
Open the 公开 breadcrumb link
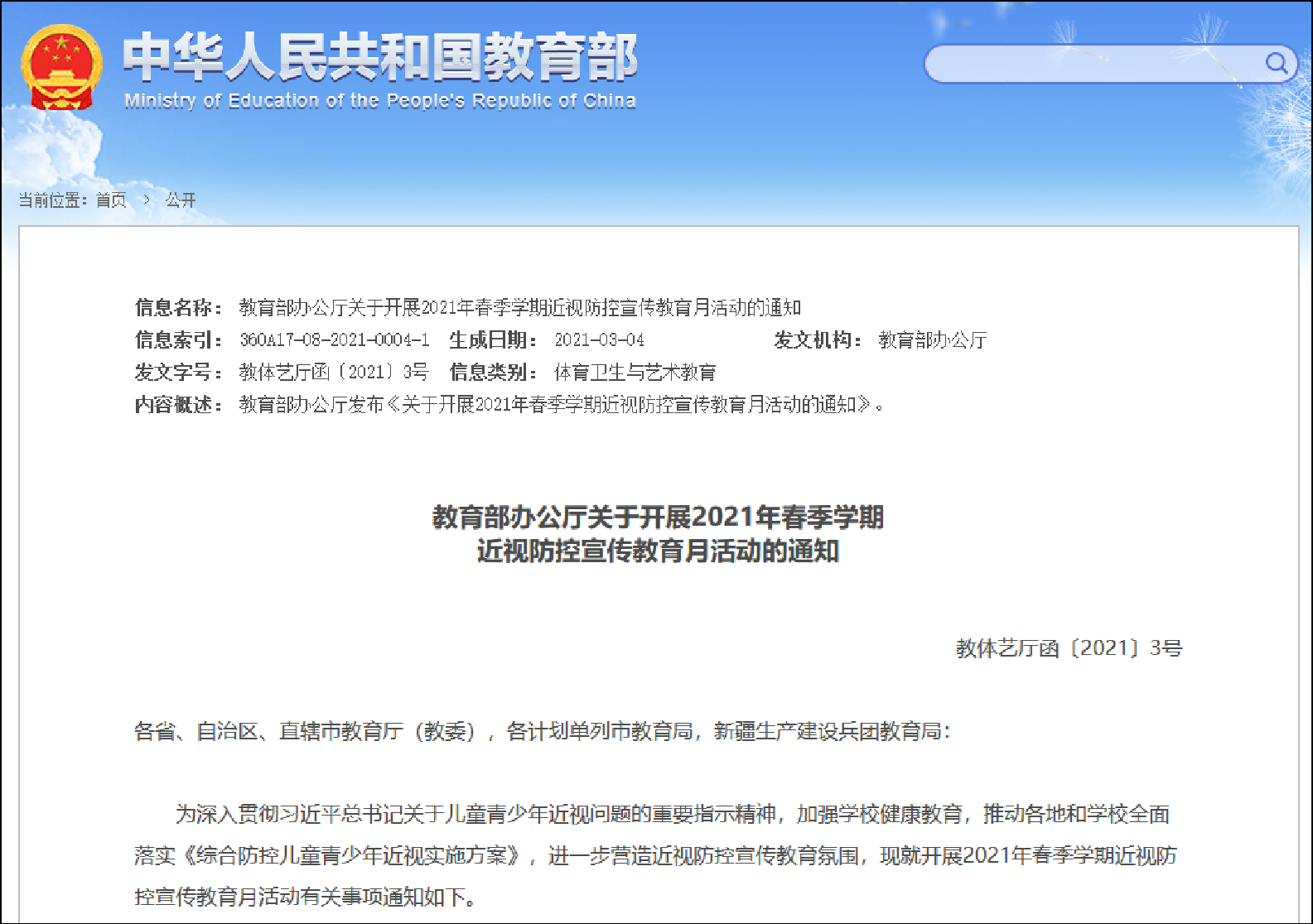tap(181, 200)
